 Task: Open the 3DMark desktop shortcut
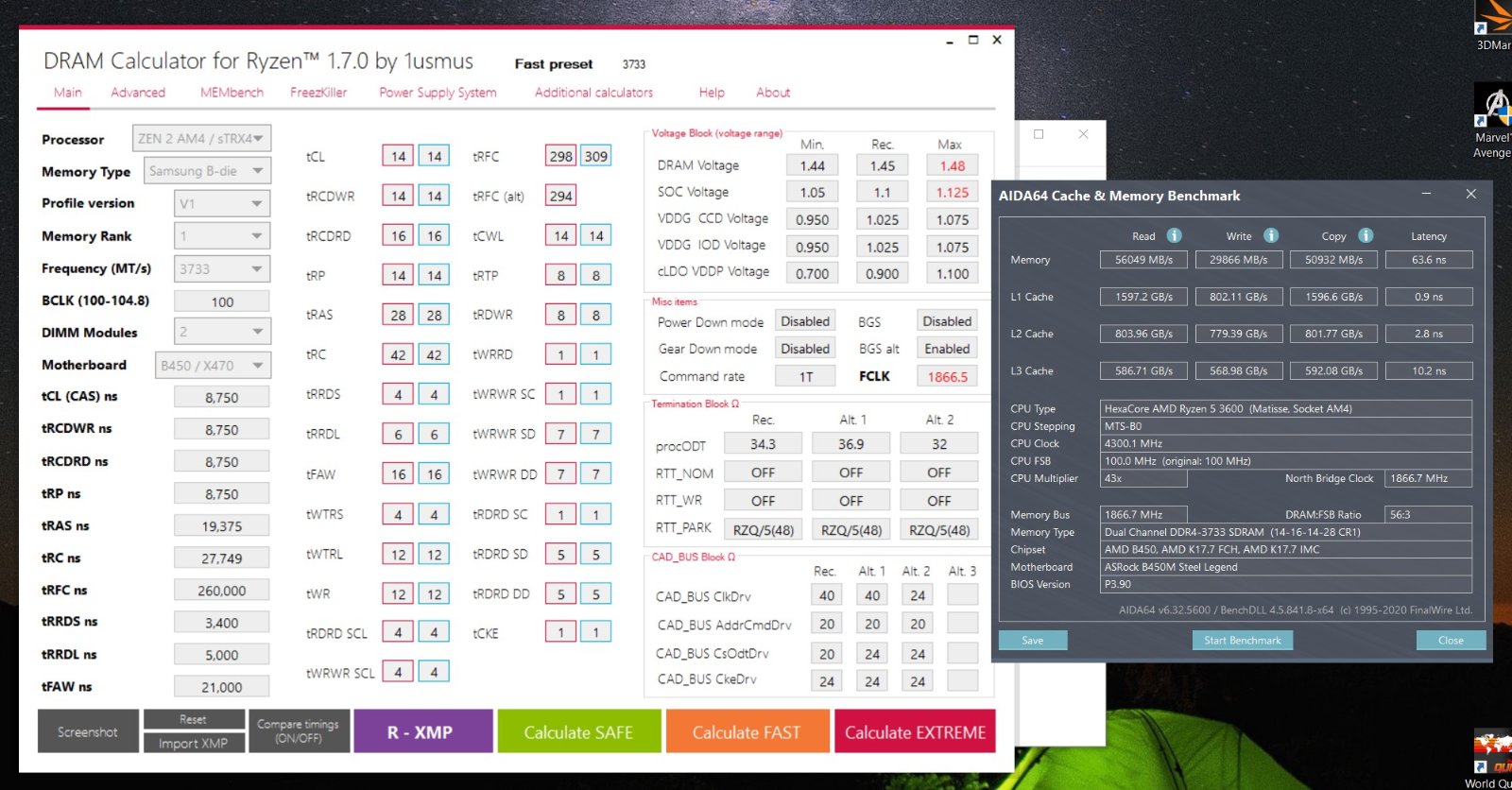(1493, 26)
